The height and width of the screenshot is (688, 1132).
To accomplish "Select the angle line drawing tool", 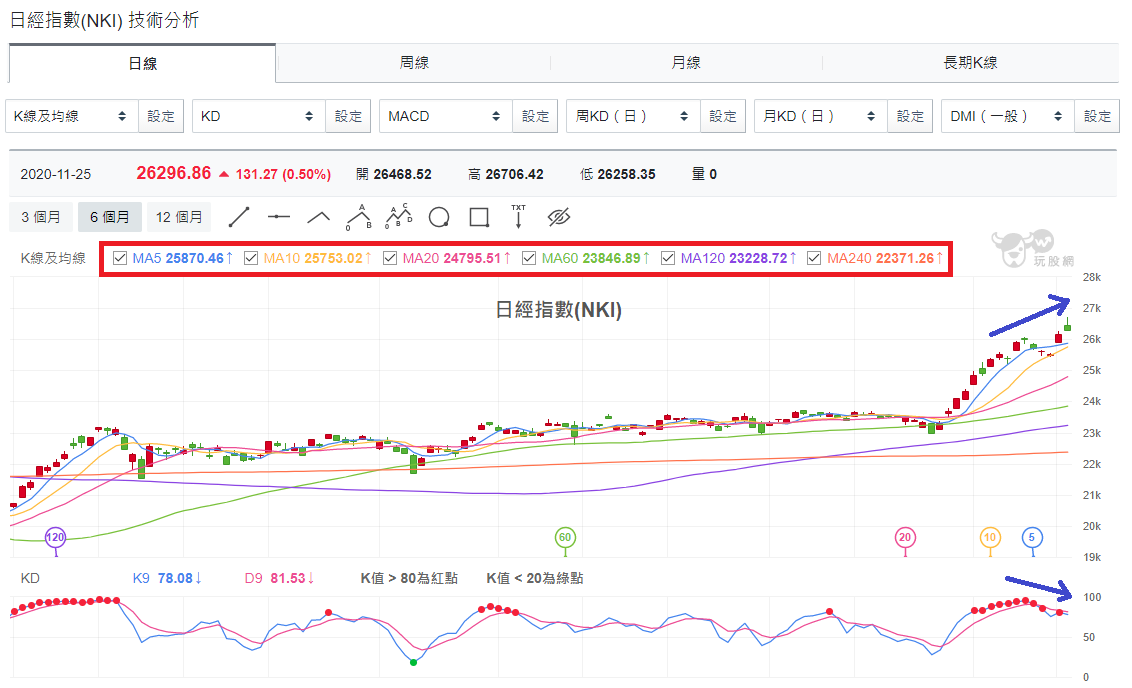I will coord(318,217).
